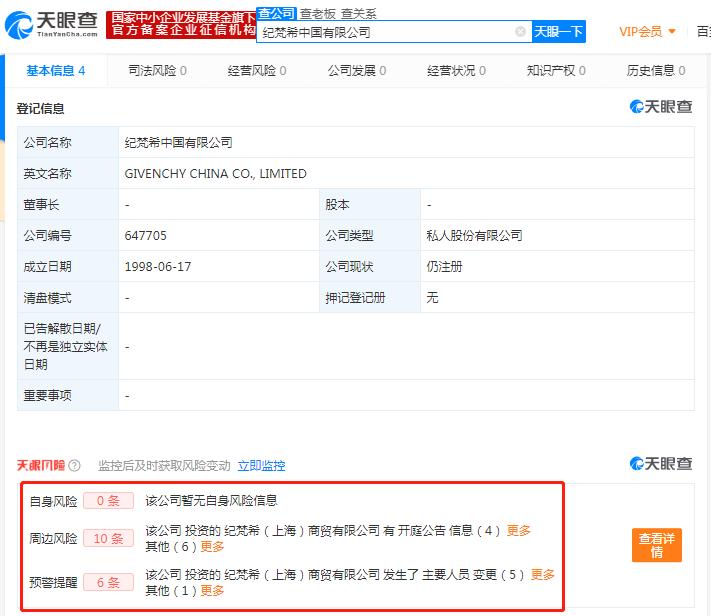The height and width of the screenshot is (616, 711).
Task: Open the 基本信息 4 tab
Action: coord(56,71)
